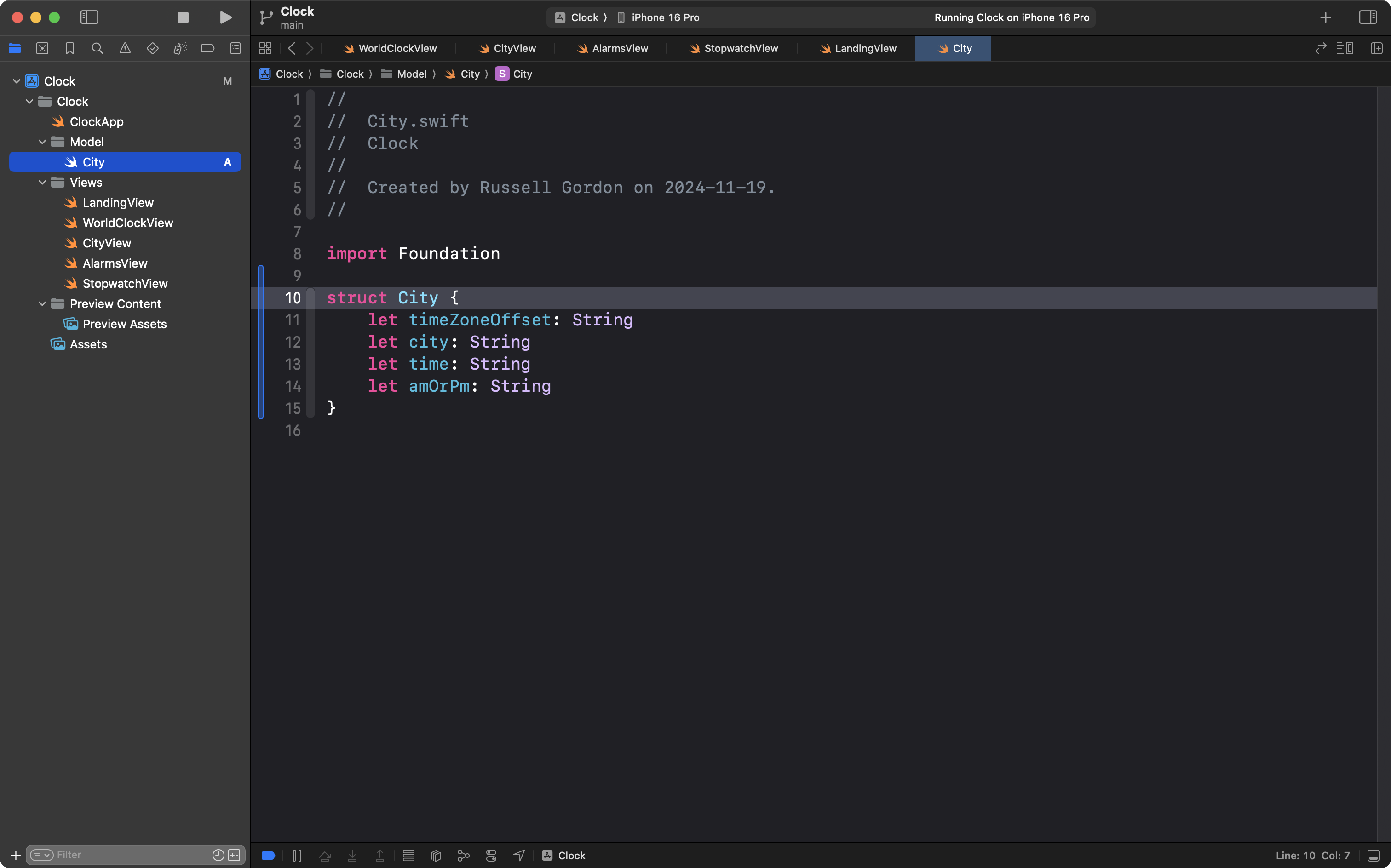The height and width of the screenshot is (868, 1391).
Task: Show the Bookmark navigator
Action: [69, 49]
